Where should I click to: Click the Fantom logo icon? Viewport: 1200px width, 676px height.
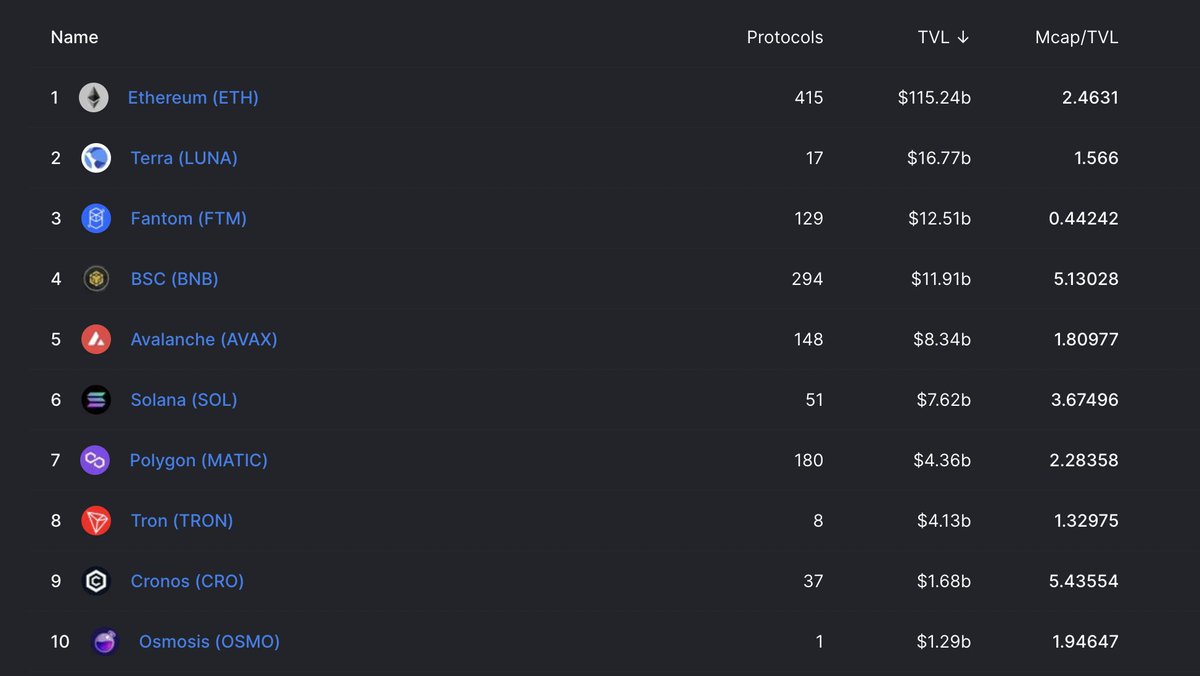96,218
